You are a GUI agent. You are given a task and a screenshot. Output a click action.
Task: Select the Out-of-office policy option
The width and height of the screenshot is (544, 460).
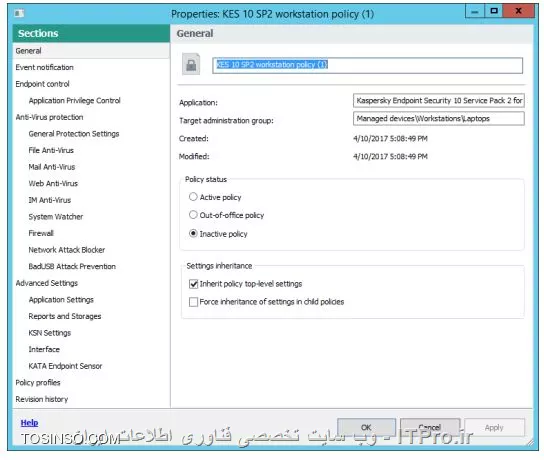[193, 215]
